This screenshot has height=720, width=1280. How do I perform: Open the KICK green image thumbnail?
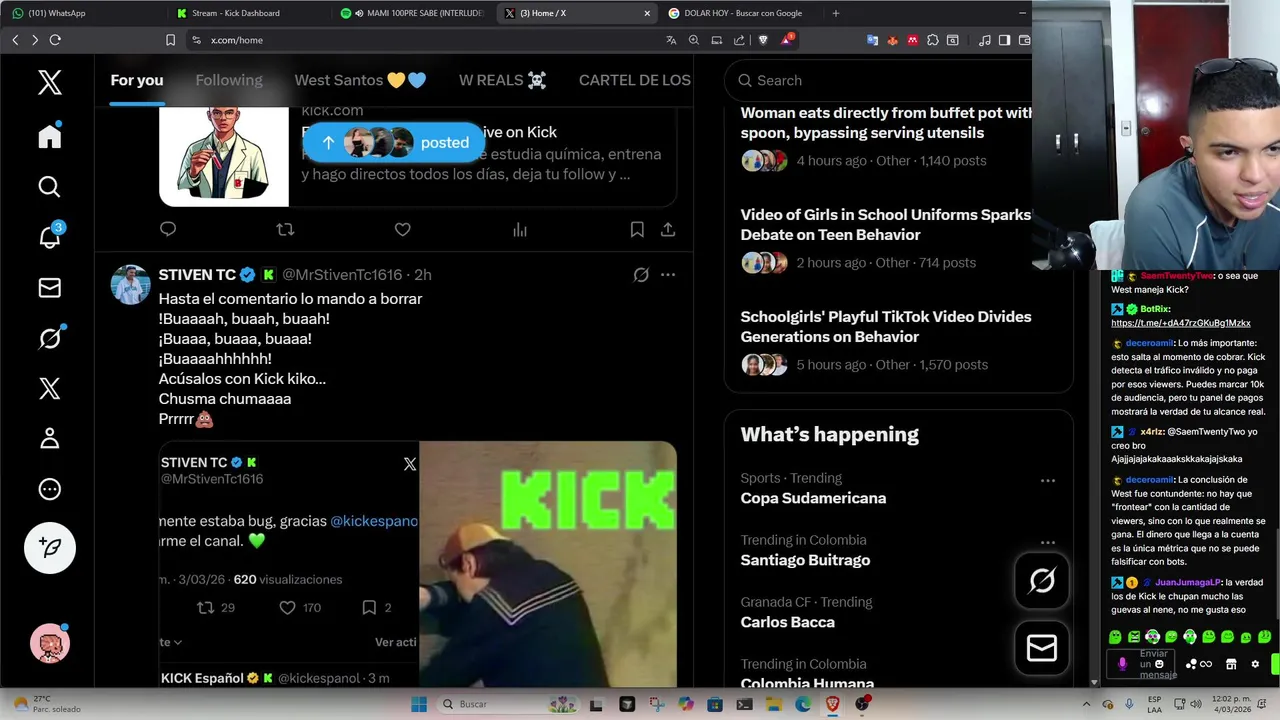(x=548, y=564)
